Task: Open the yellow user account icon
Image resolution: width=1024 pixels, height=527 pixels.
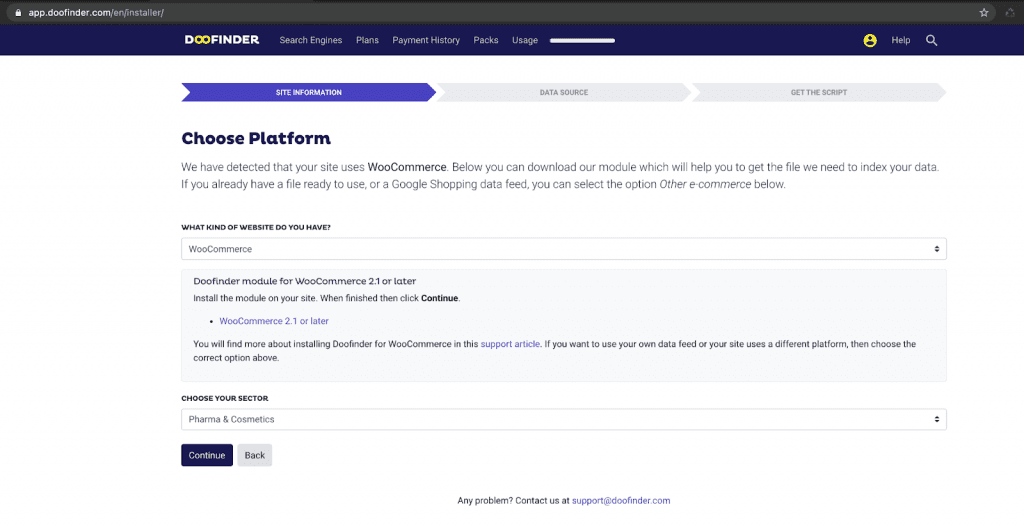Action: [x=869, y=41]
